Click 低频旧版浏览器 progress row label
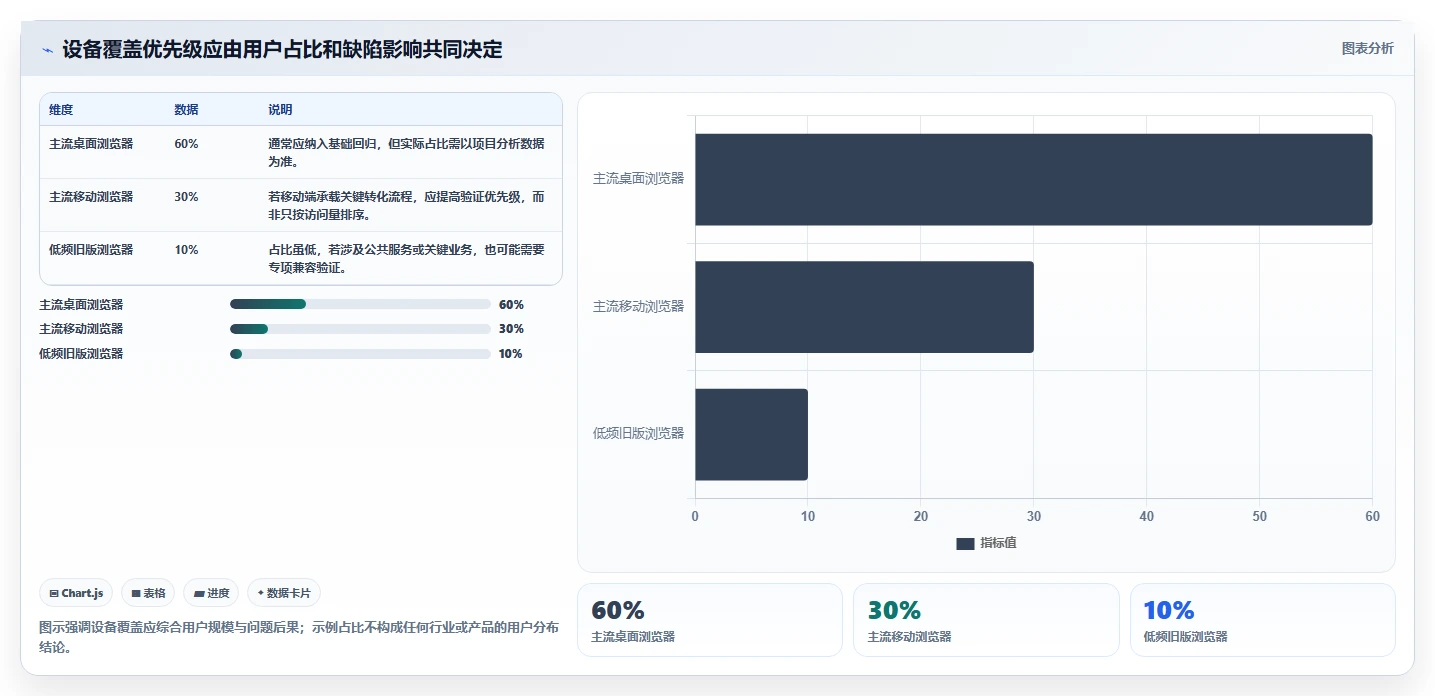This screenshot has width=1435, height=696. tap(81, 354)
